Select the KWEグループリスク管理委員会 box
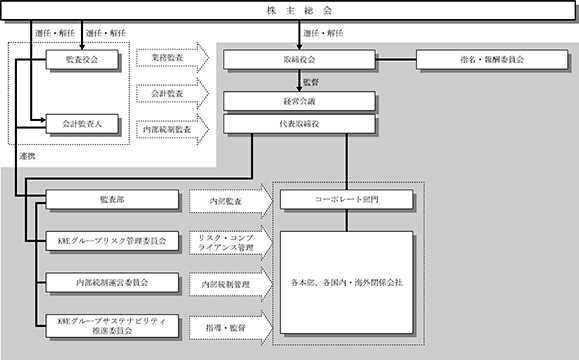Viewport: 579px width, 360px height. (x=112, y=241)
